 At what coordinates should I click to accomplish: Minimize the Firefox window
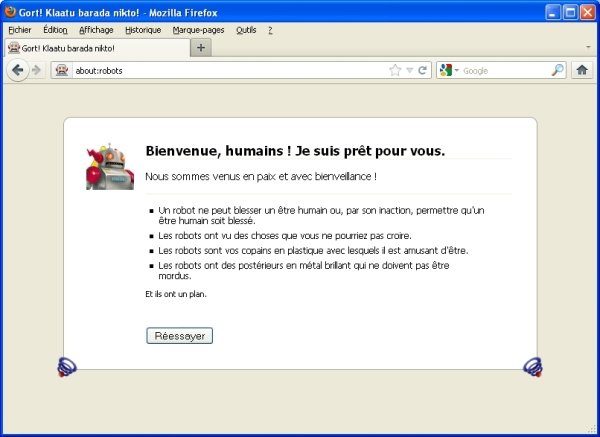click(552, 12)
